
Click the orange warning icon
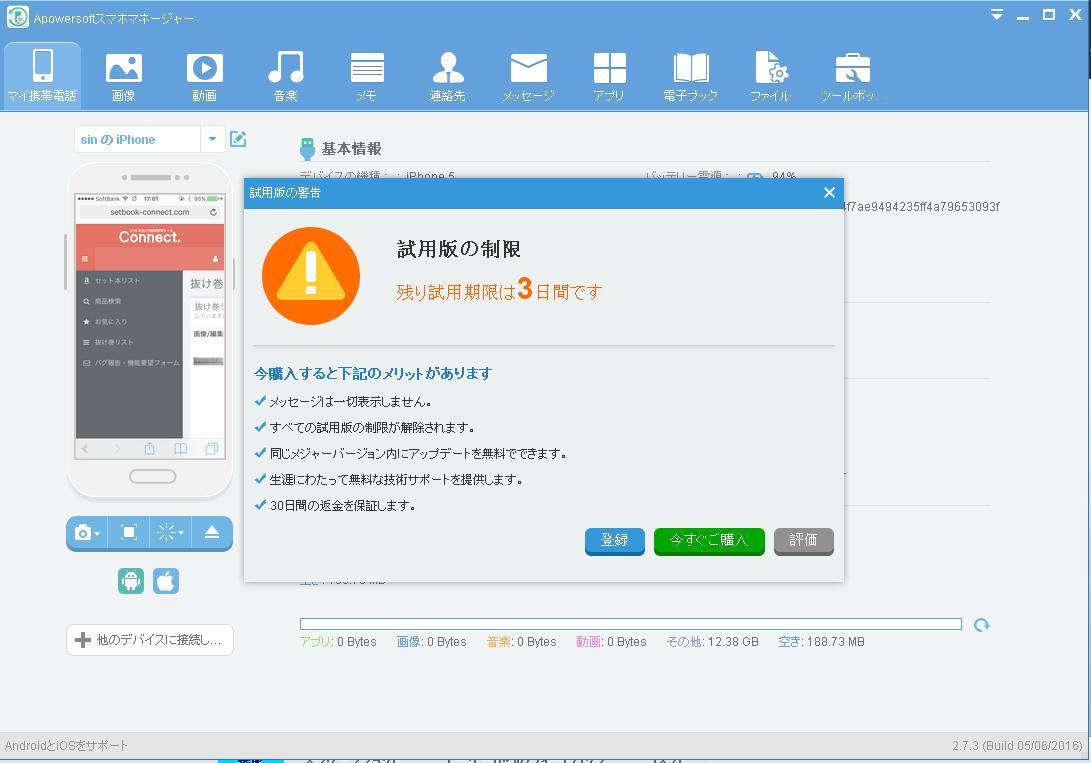311,276
